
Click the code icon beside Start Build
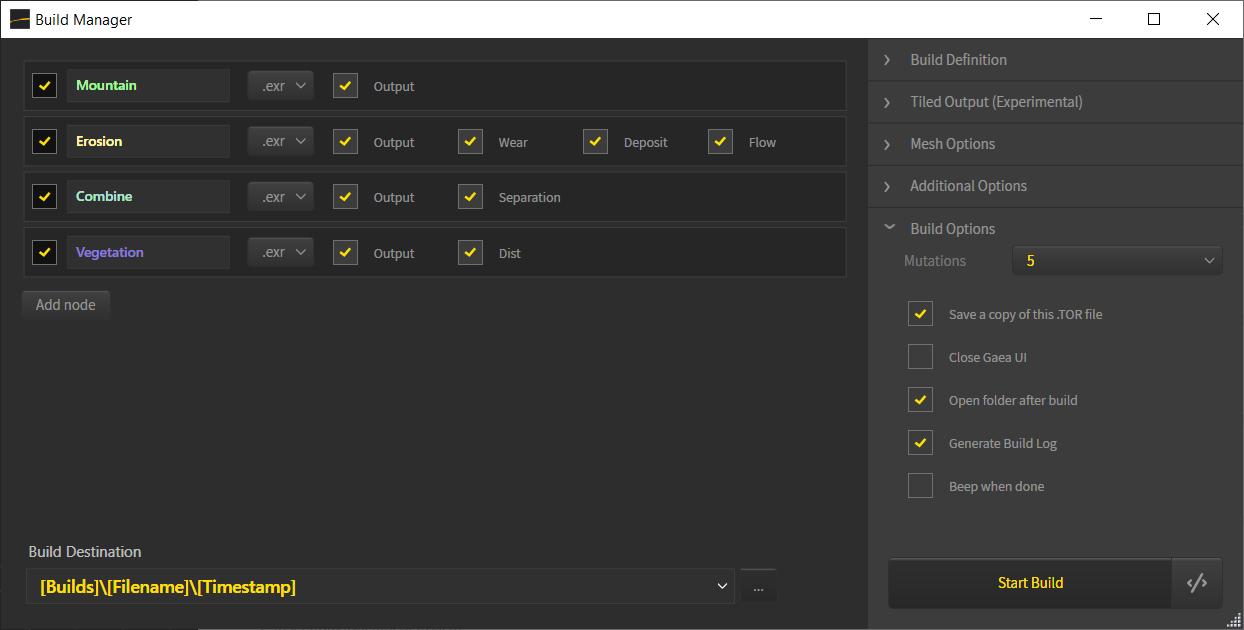coord(1196,584)
